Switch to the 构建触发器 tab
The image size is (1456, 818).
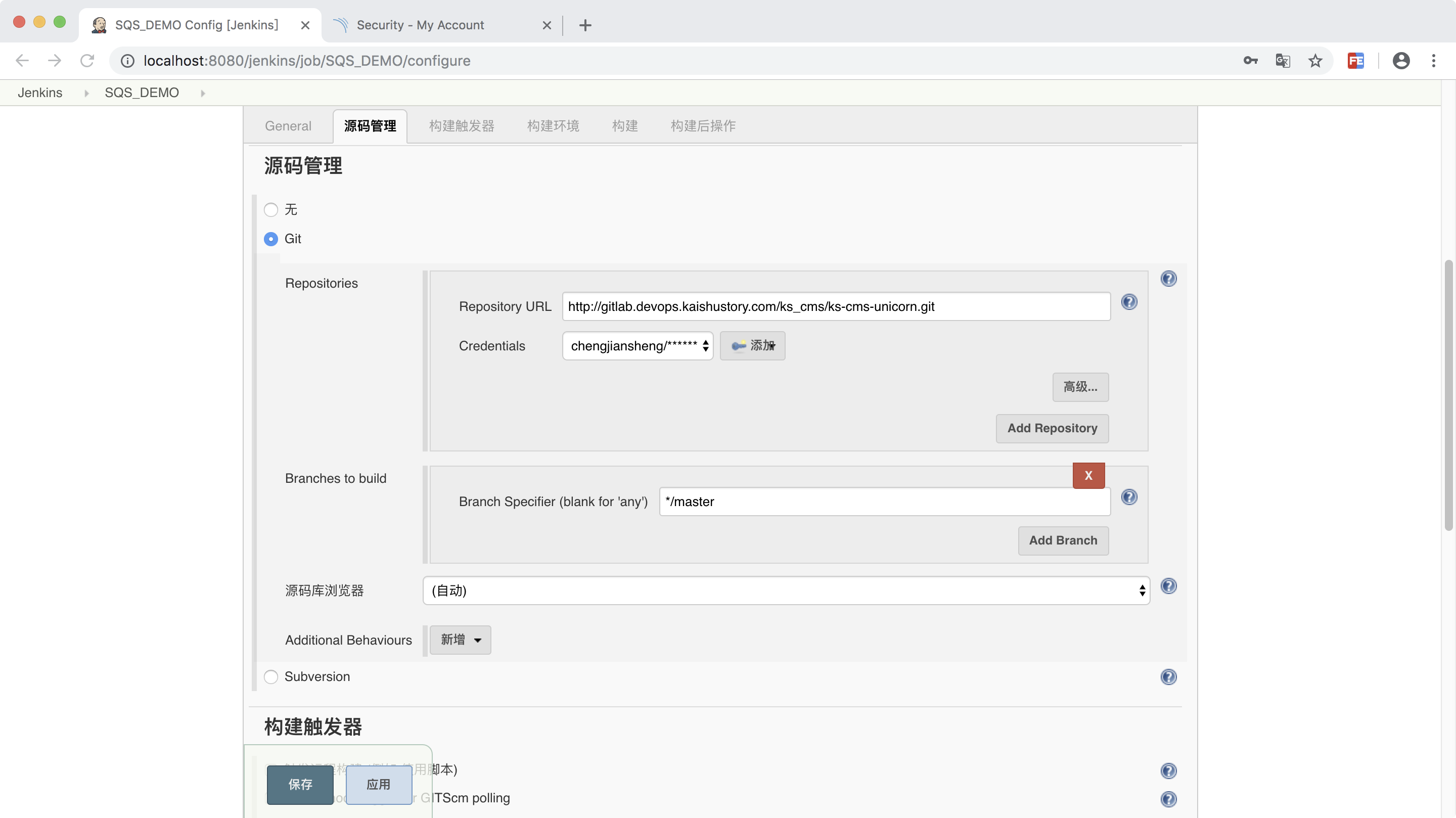461,125
